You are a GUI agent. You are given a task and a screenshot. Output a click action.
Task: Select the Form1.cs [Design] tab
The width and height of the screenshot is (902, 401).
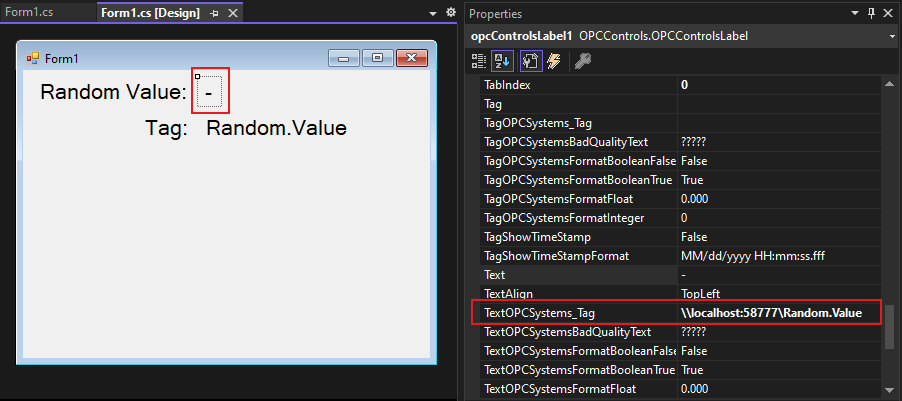150,14
